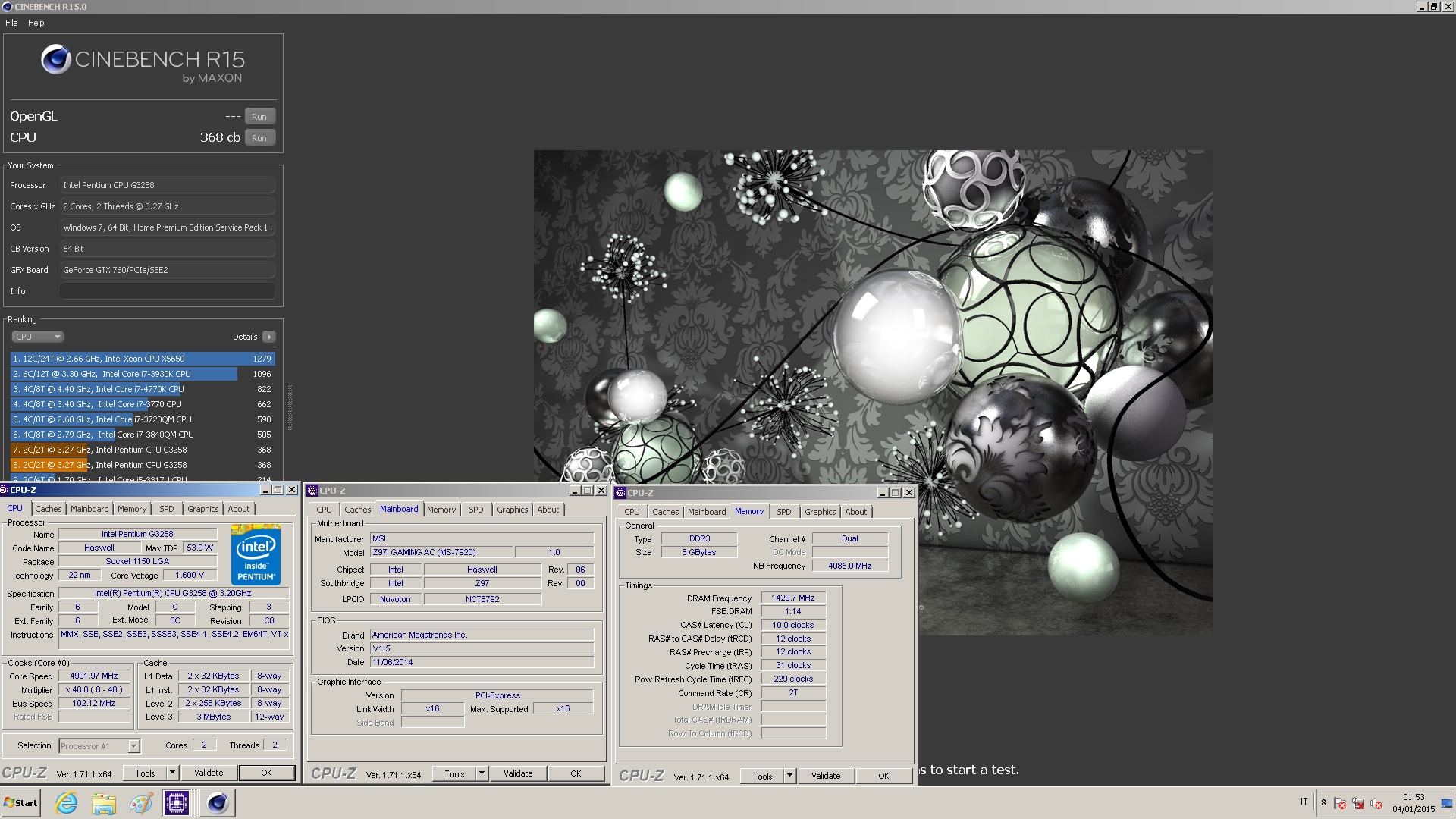Select ranking row Intel Xeon CPU X5650
This screenshot has height=819, width=1456.
coord(143,359)
